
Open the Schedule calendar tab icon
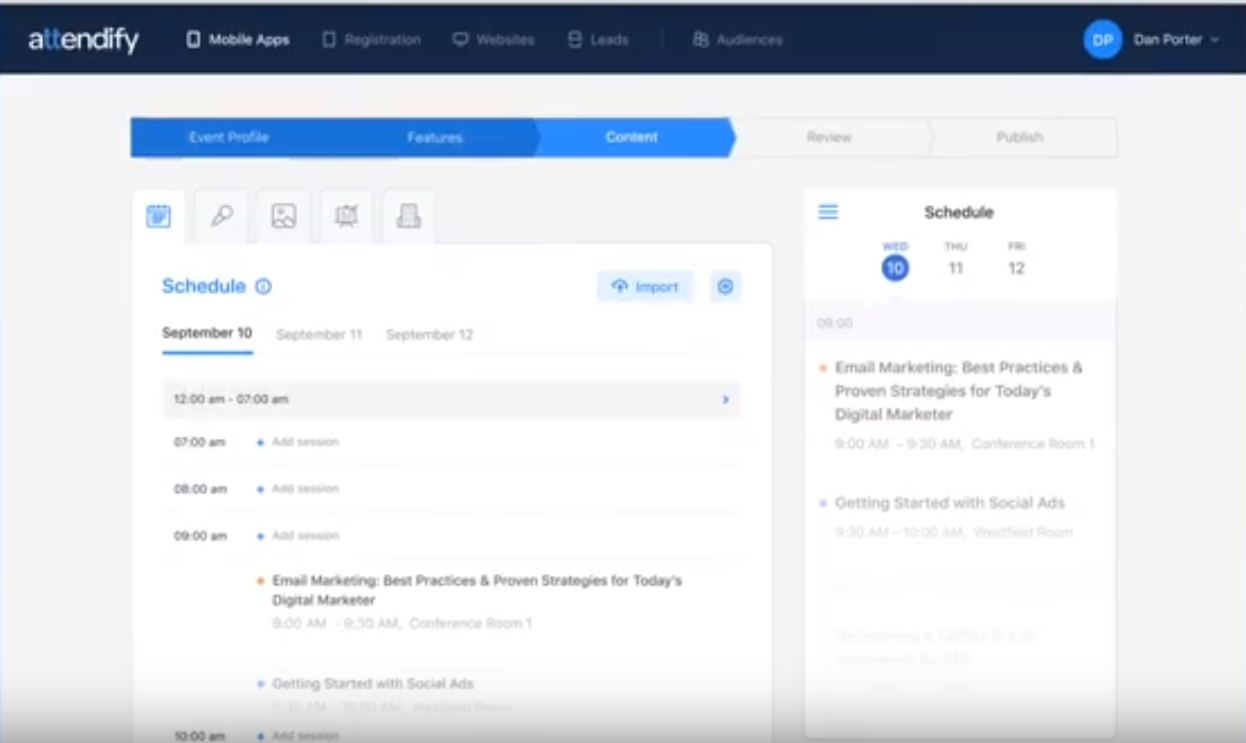click(x=159, y=216)
